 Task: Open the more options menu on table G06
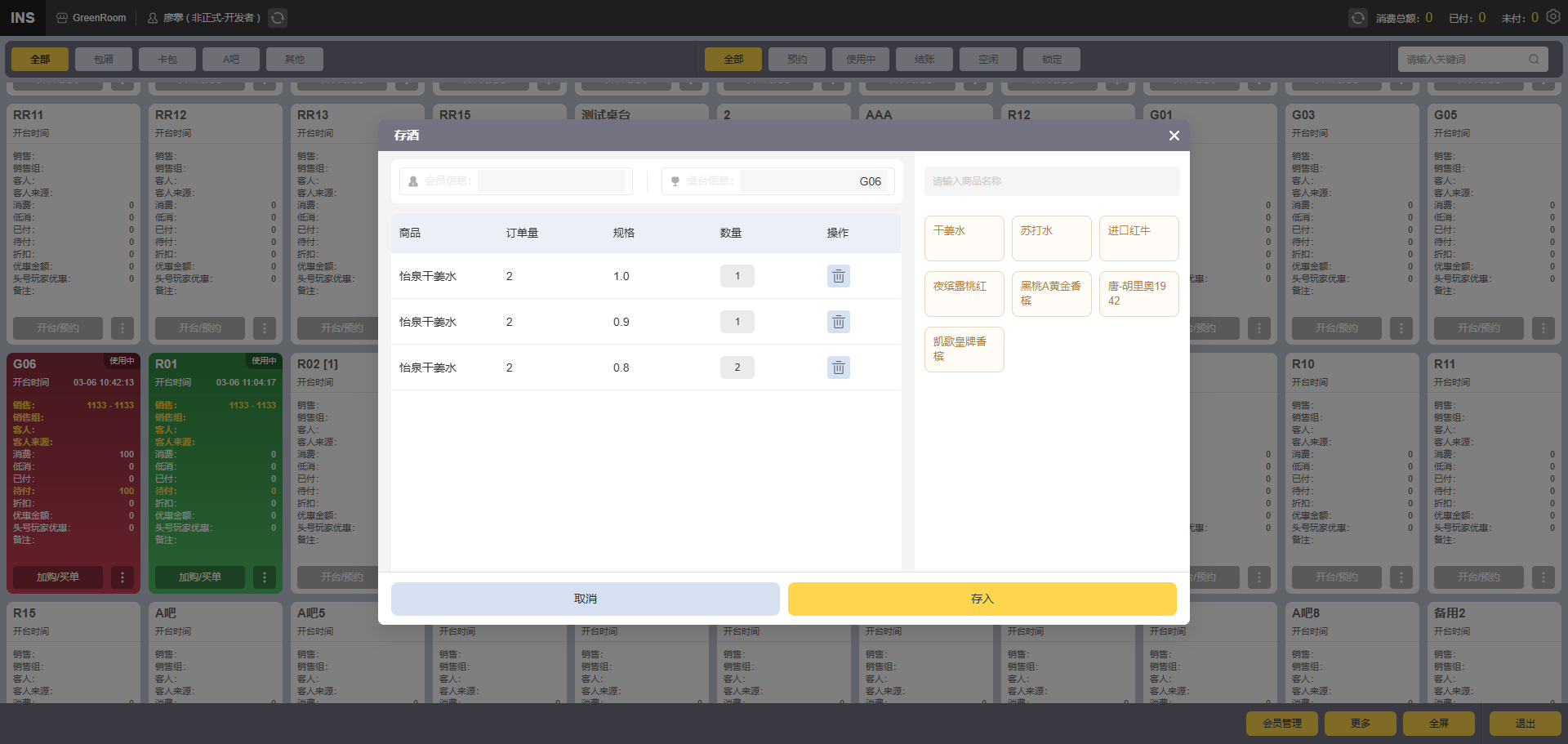(x=122, y=577)
